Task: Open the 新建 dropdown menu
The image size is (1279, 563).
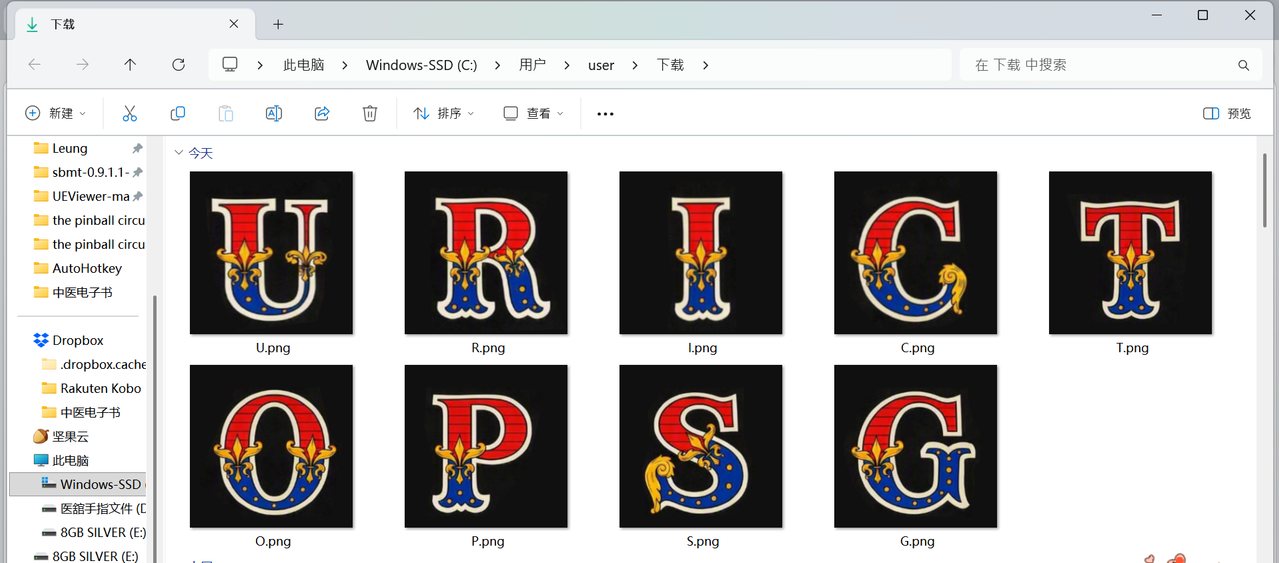Action: [56, 114]
